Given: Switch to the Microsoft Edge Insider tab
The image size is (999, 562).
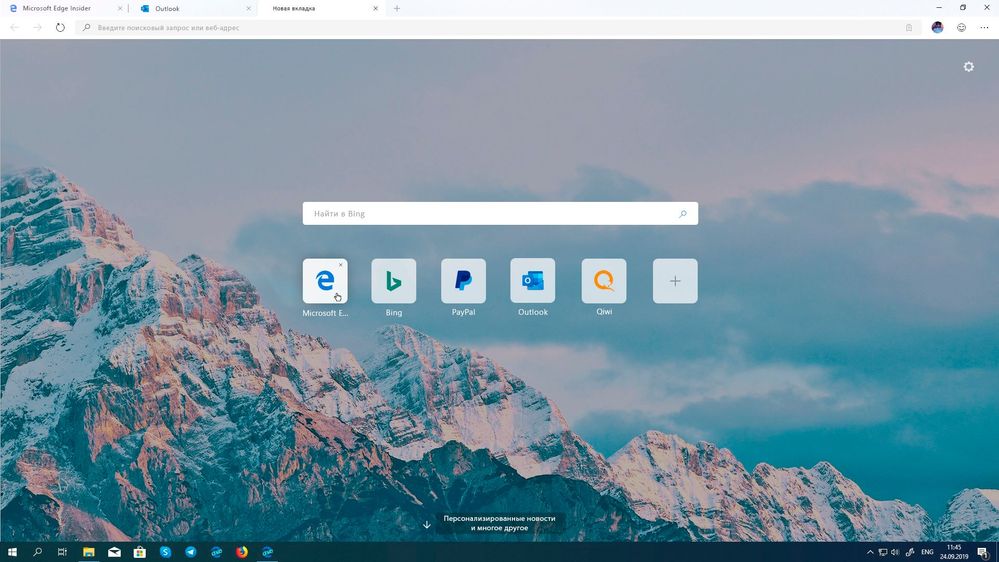Looking at the screenshot, I should (64, 8).
